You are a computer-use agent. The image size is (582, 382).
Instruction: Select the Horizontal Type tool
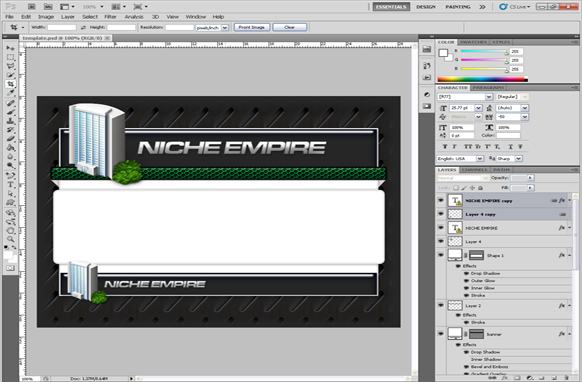[x=10, y=185]
